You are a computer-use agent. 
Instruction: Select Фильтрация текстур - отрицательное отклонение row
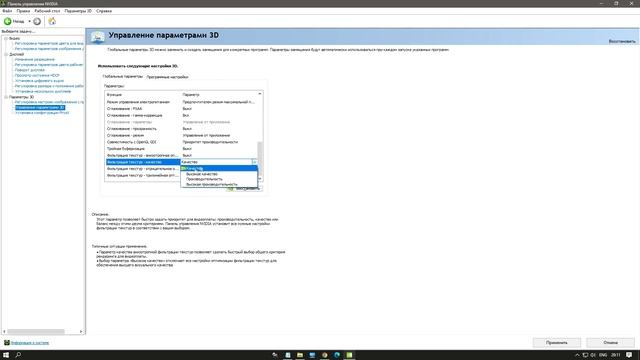coord(143,169)
